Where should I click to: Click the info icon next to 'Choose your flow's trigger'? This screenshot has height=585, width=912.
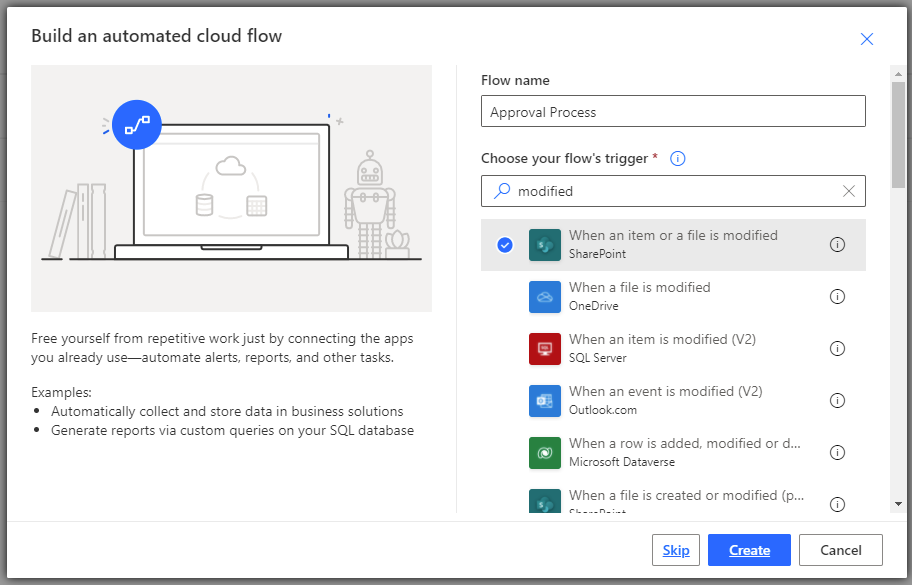678,158
